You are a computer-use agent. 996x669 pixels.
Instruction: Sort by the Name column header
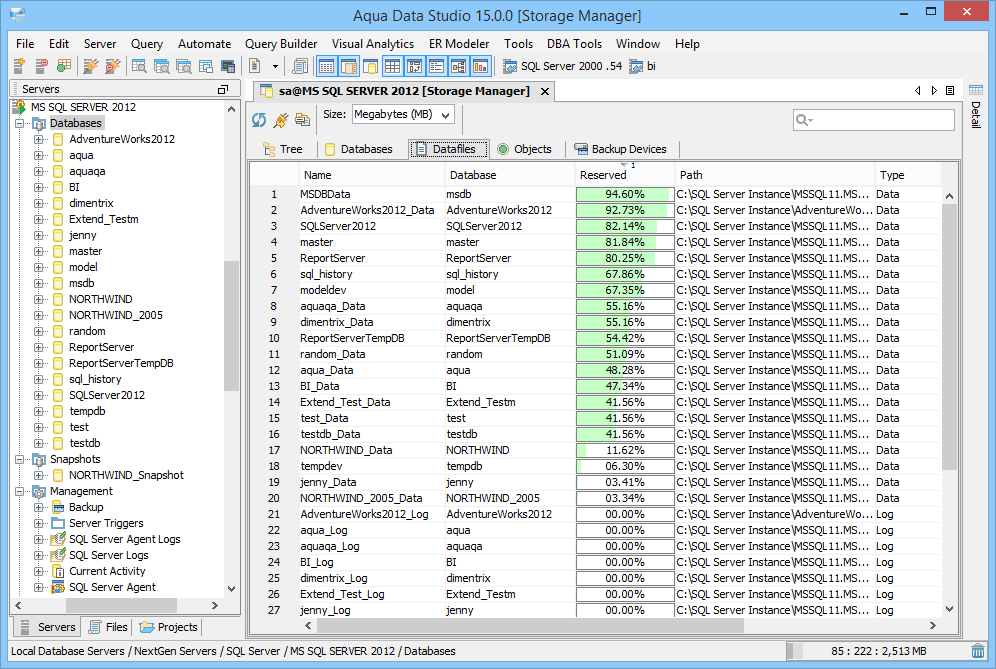pos(372,175)
